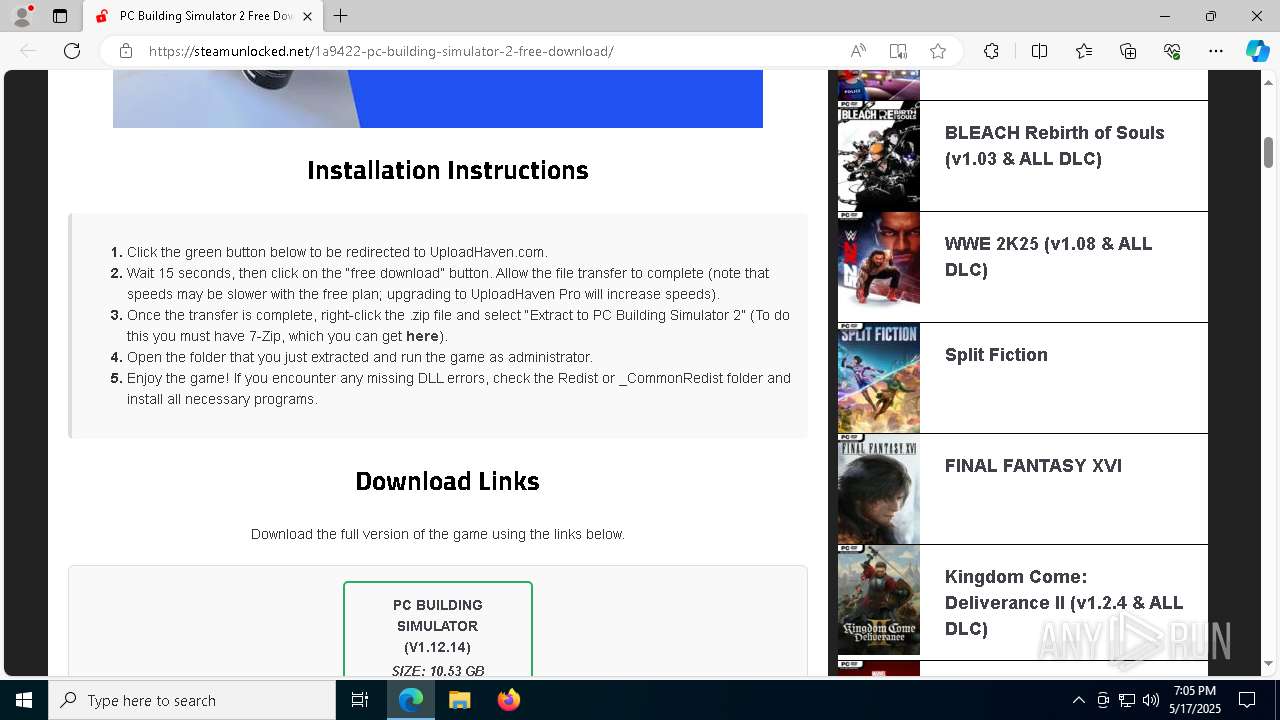Click WWE 2K25 cover thumbnail
The height and width of the screenshot is (720, 1280).
pos(879,267)
